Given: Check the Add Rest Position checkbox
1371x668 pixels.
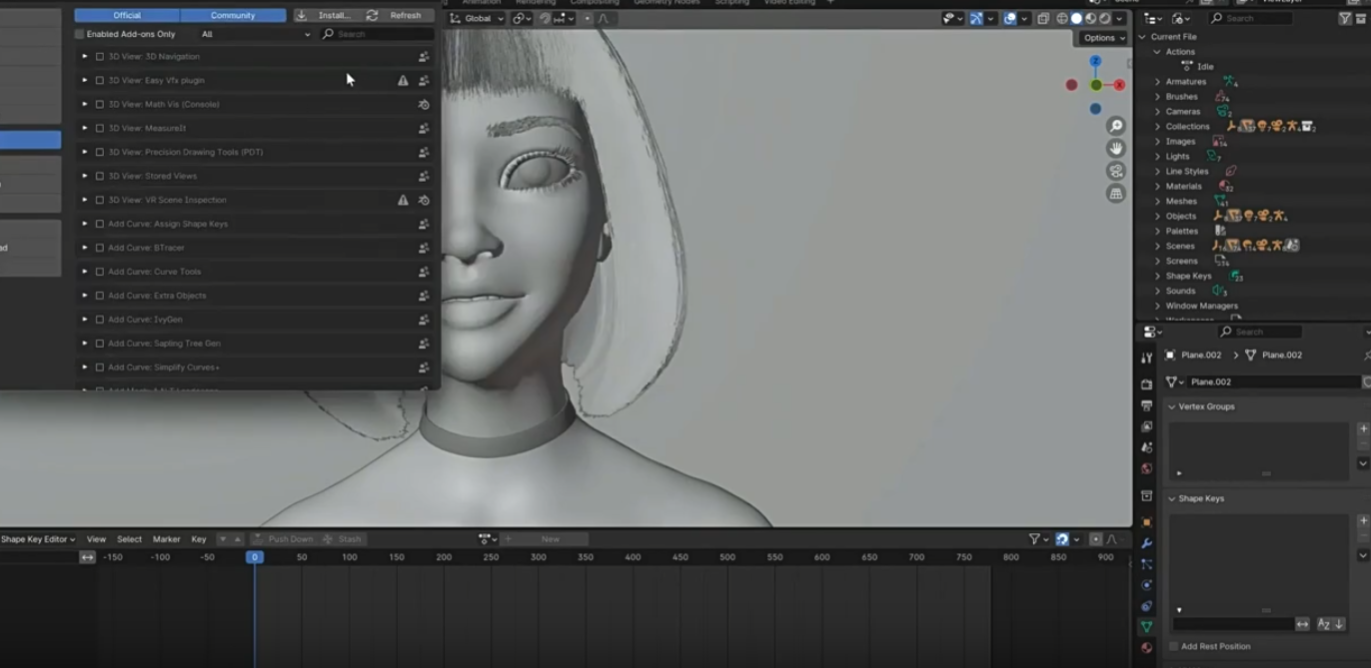Looking at the screenshot, I should [x=1173, y=646].
